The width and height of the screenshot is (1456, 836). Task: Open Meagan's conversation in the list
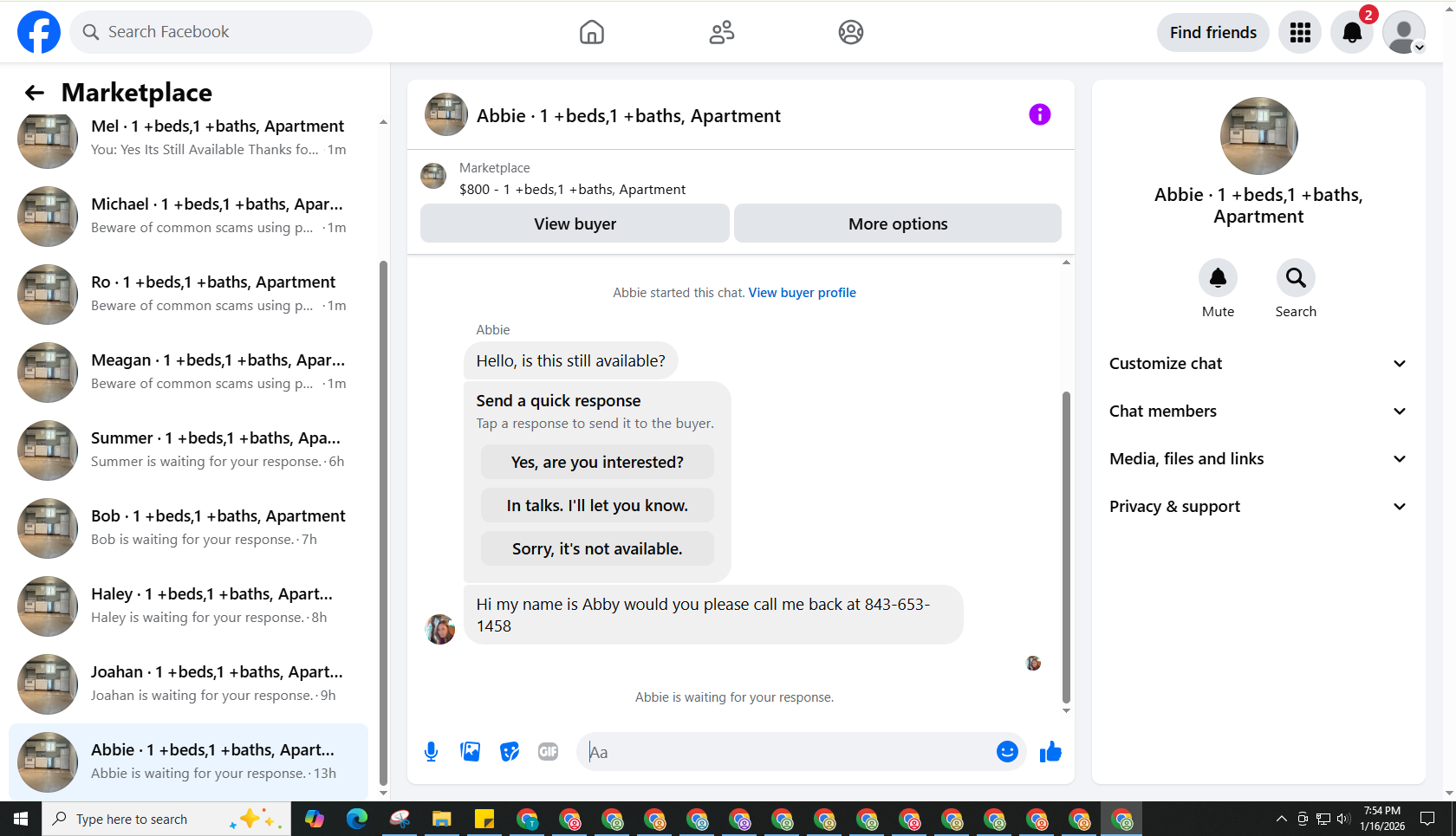(x=188, y=373)
